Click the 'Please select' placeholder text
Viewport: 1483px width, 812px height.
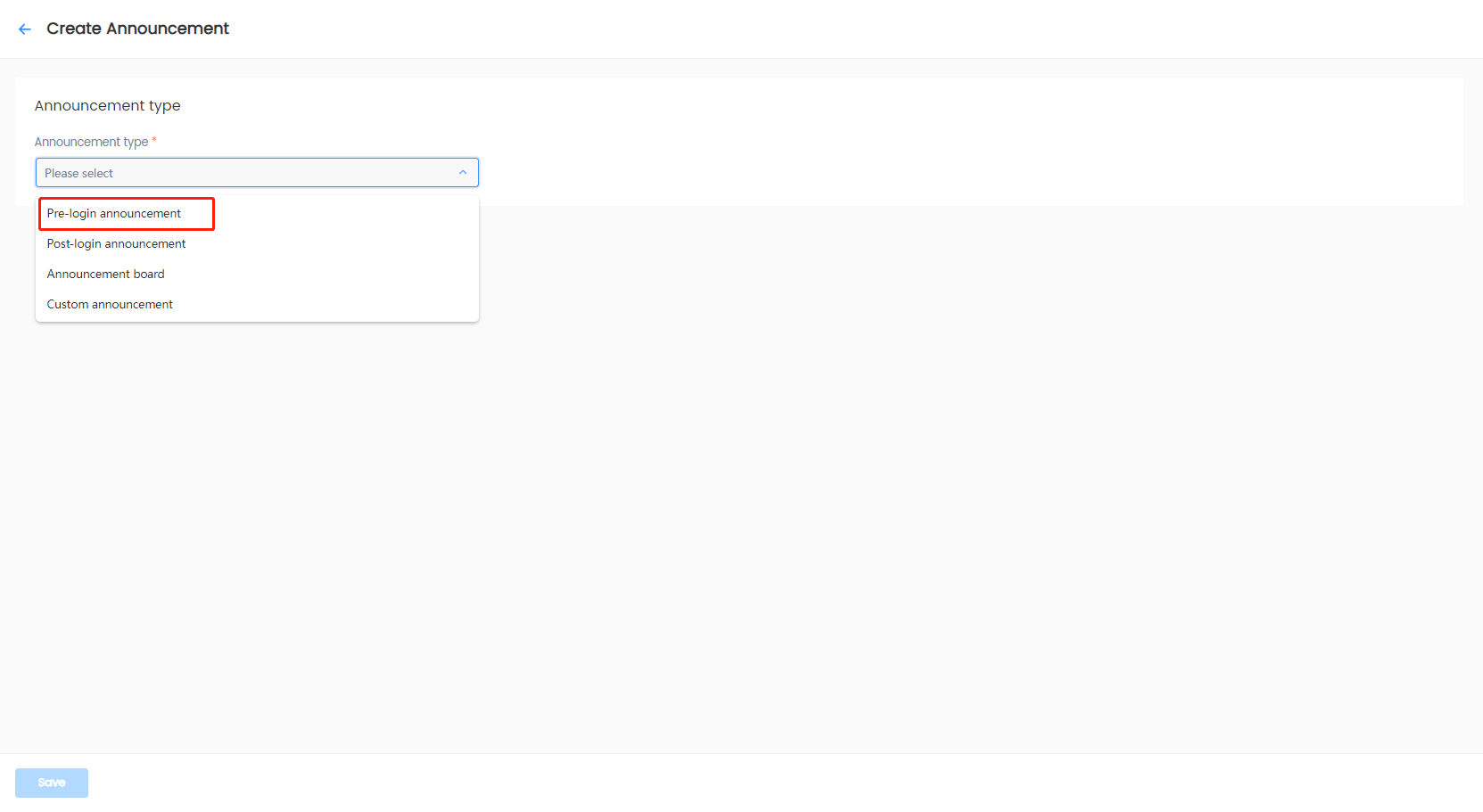tap(79, 174)
